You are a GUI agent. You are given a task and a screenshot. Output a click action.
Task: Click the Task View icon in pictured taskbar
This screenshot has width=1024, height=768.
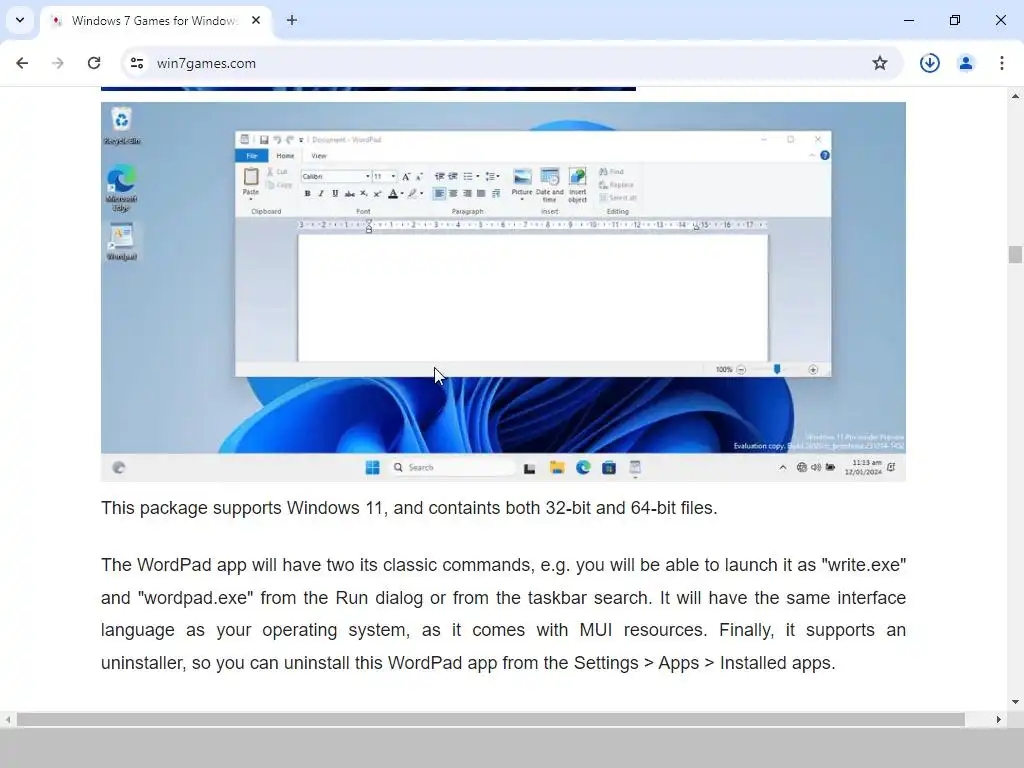coord(530,468)
